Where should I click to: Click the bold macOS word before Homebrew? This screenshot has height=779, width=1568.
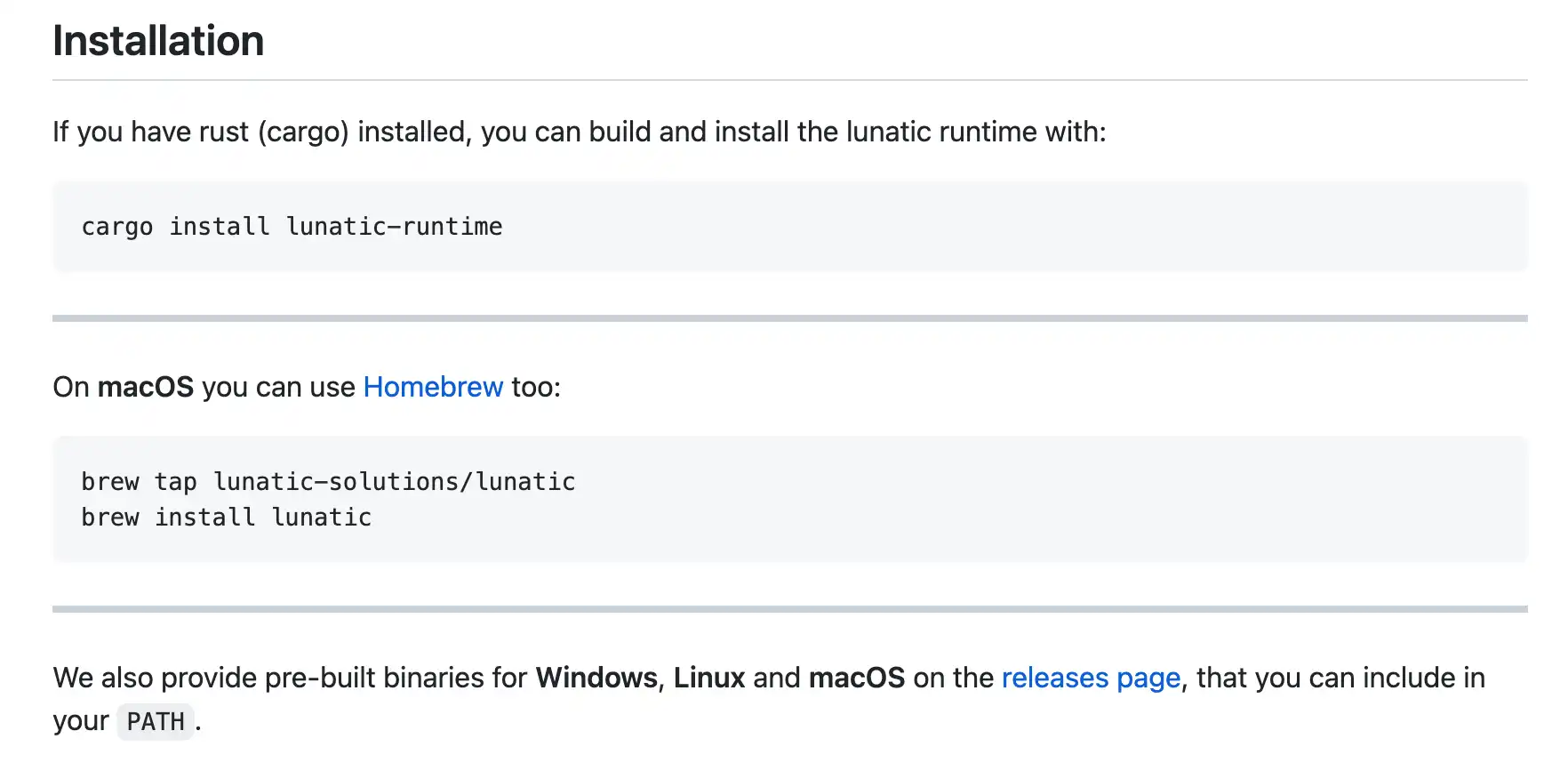coord(146,387)
